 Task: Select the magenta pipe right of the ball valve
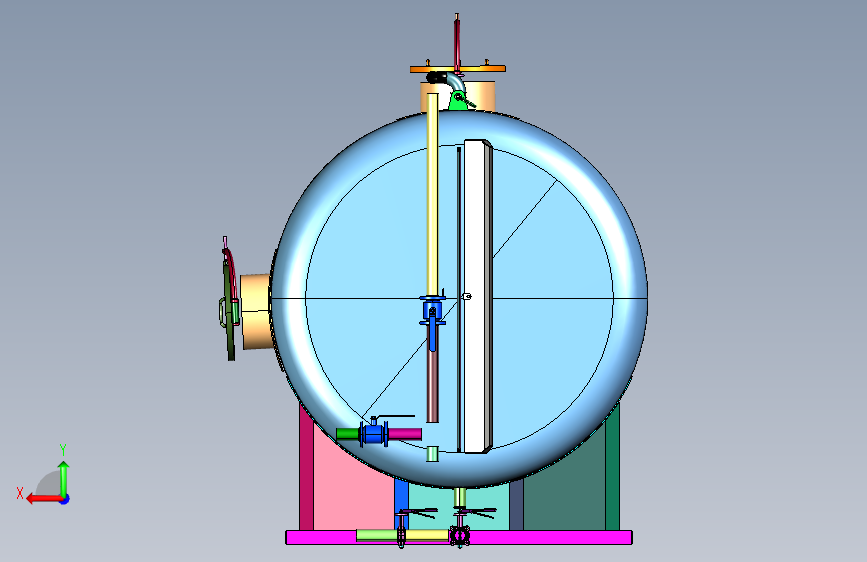[x=405, y=434]
